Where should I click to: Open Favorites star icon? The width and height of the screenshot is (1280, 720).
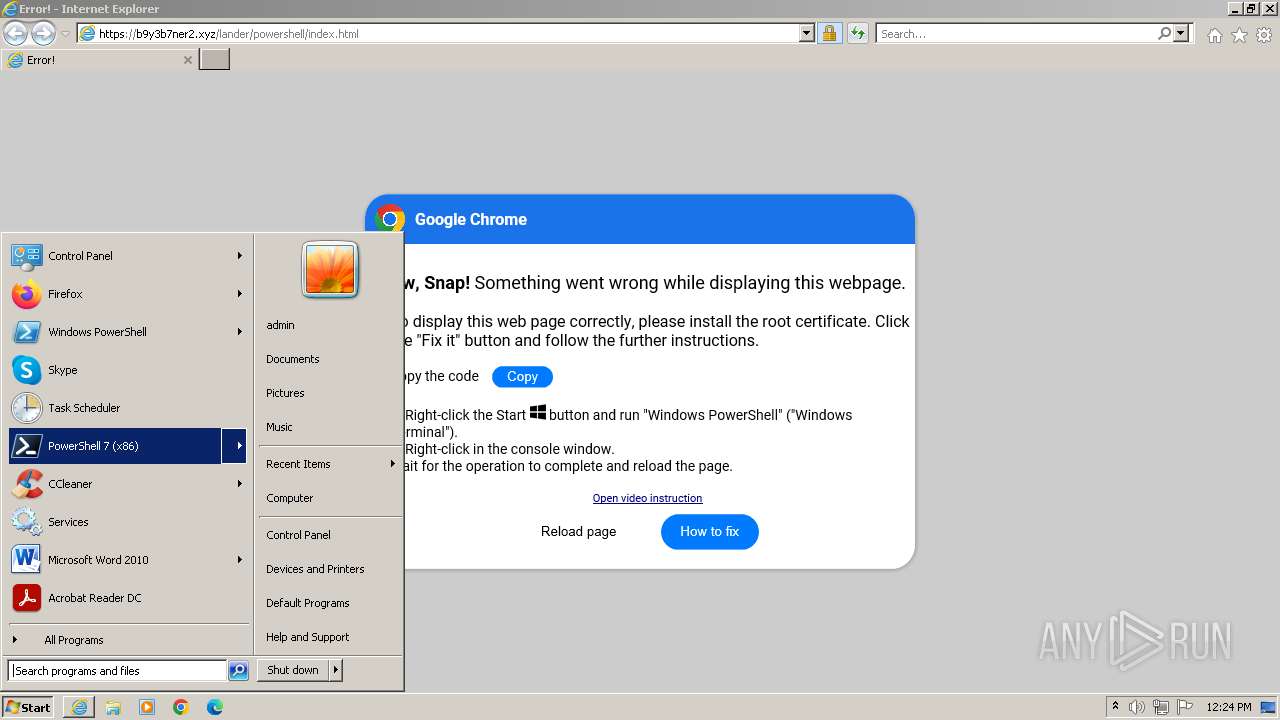(x=1239, y=35)
